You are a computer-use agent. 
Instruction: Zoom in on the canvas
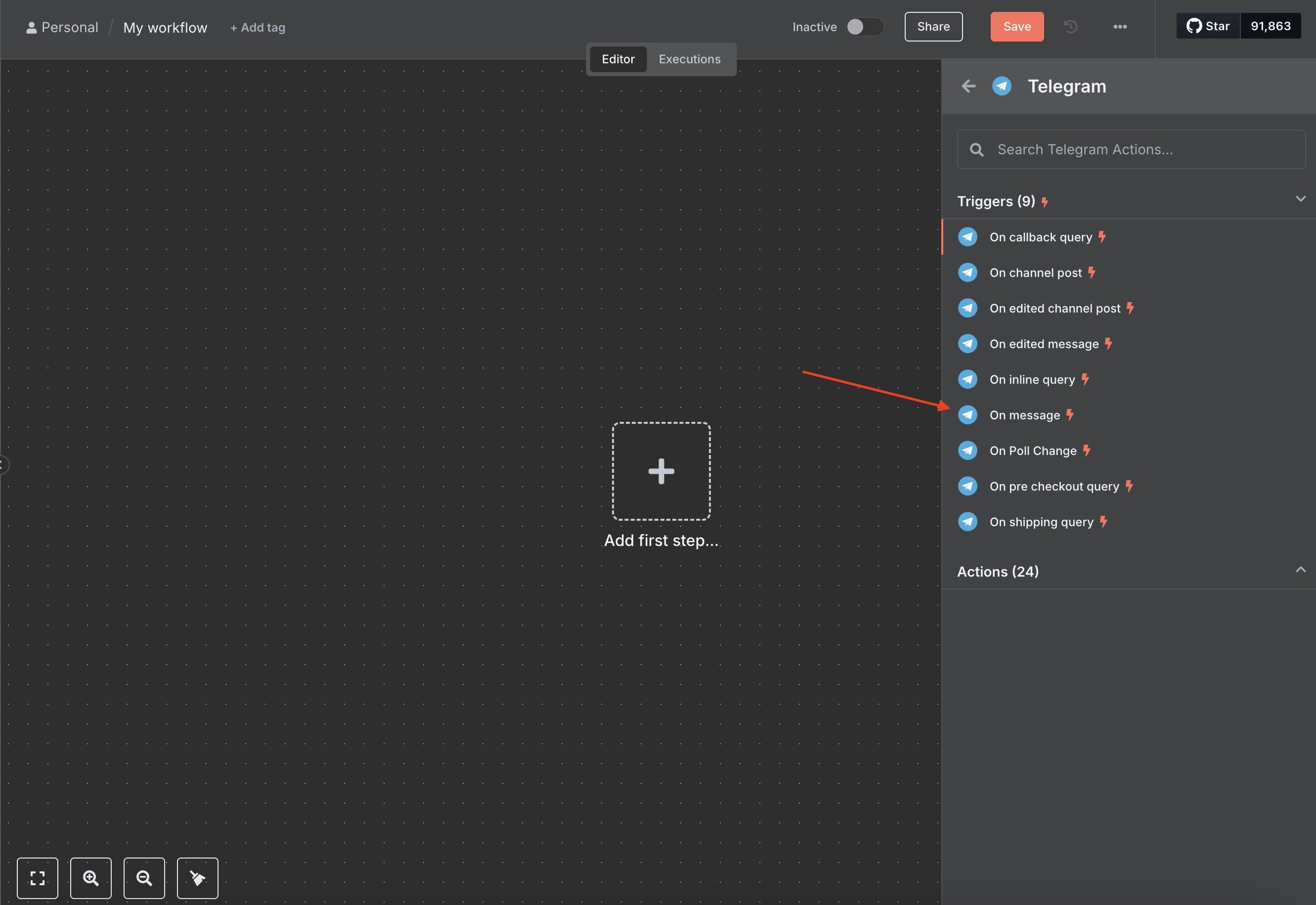click(x=90, y=878)
